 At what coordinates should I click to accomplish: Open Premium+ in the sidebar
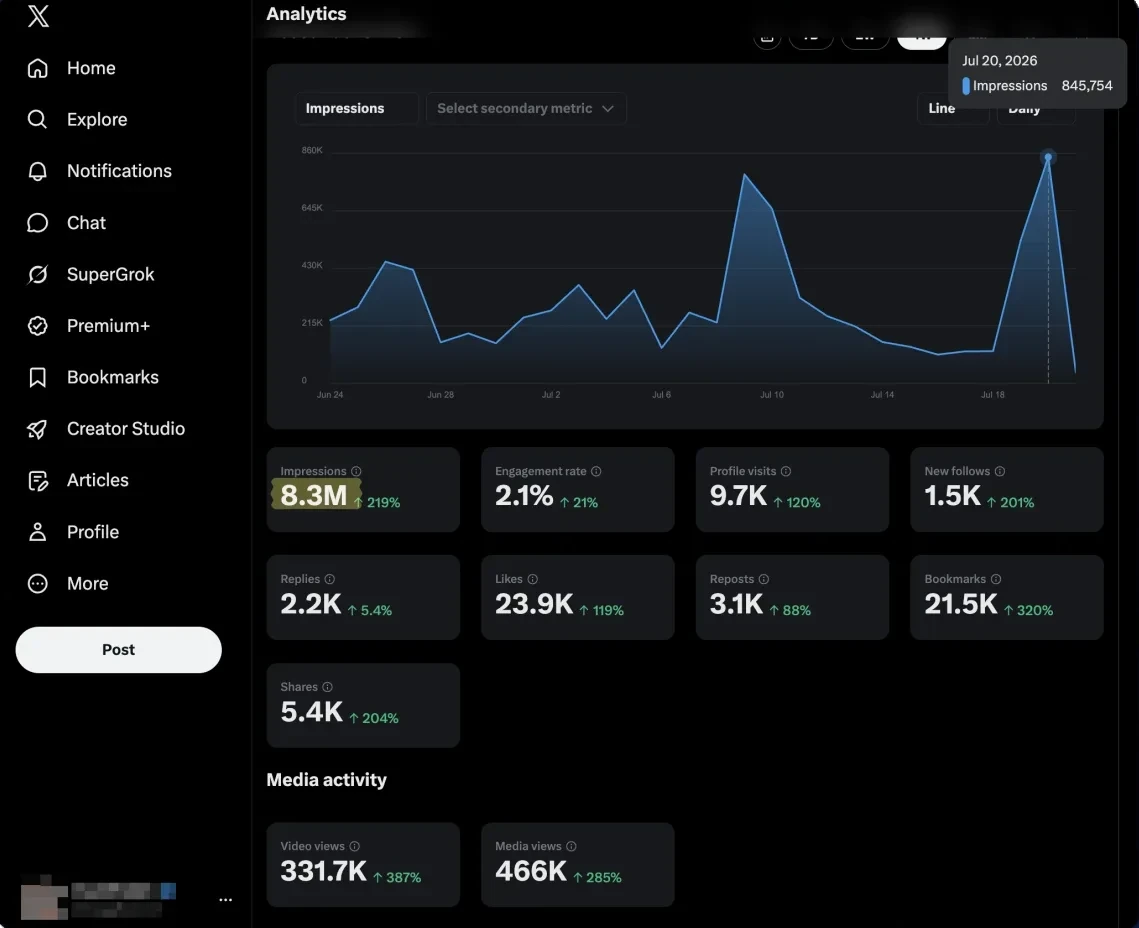click(x=89, y=326)
